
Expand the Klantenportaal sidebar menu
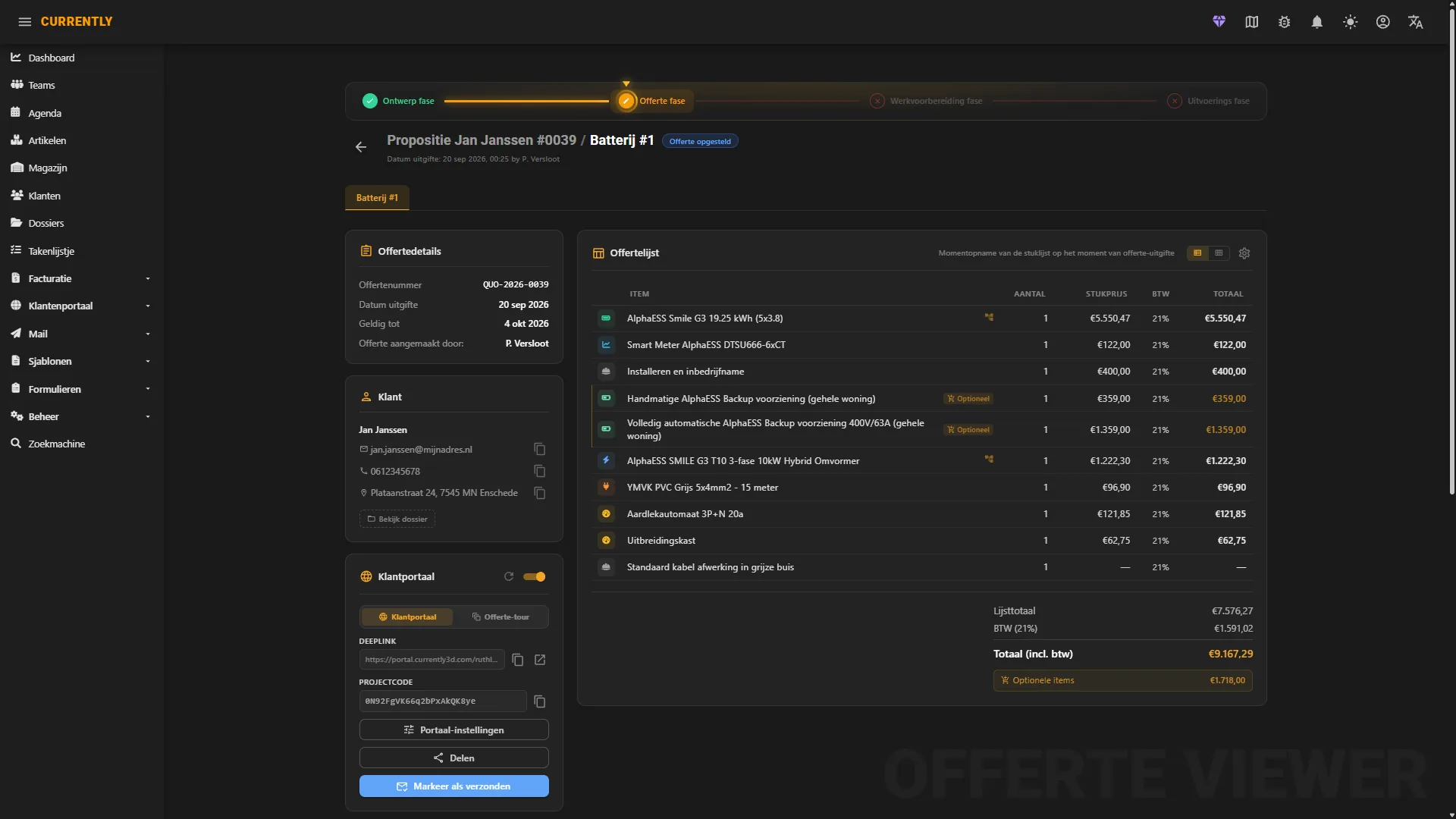coord(82,306)
